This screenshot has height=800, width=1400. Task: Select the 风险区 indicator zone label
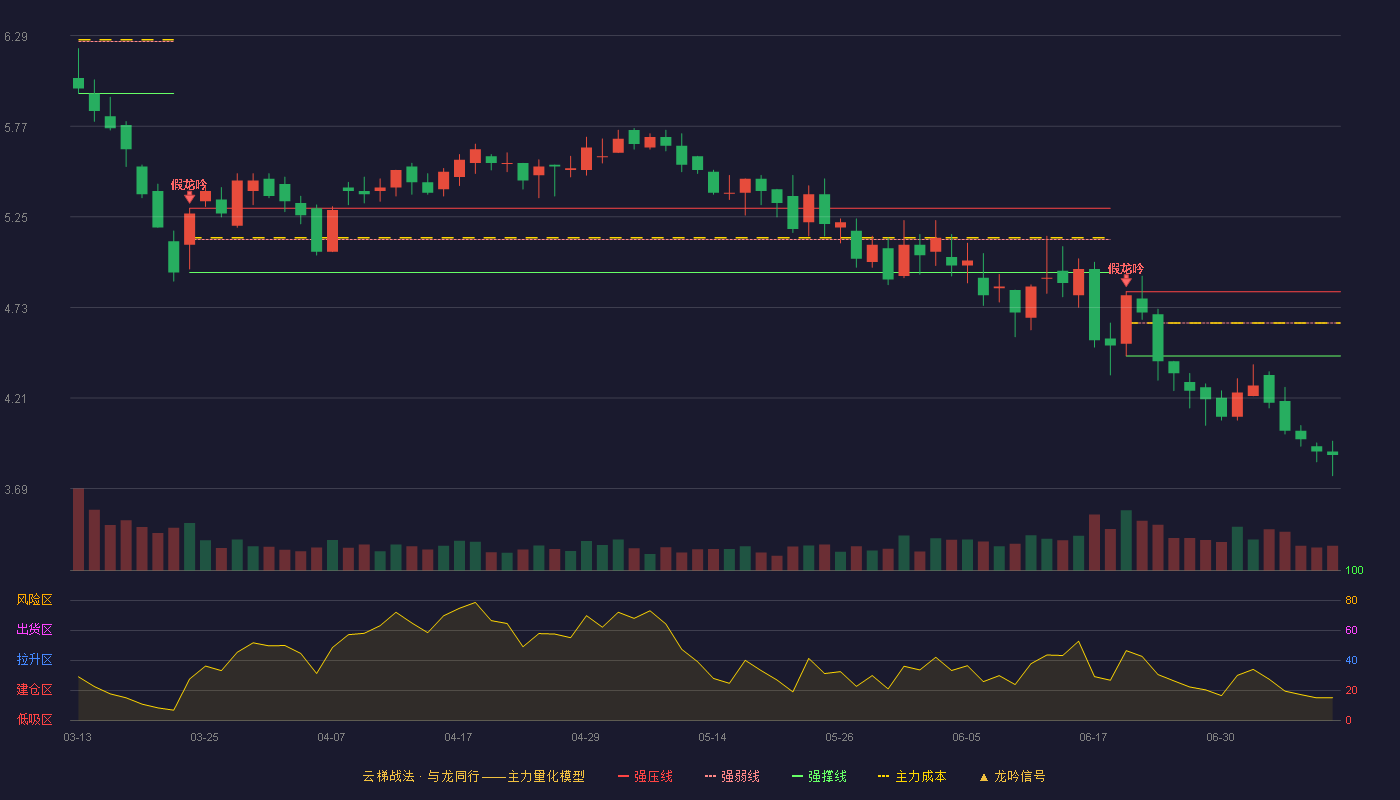tap(34, 600)
